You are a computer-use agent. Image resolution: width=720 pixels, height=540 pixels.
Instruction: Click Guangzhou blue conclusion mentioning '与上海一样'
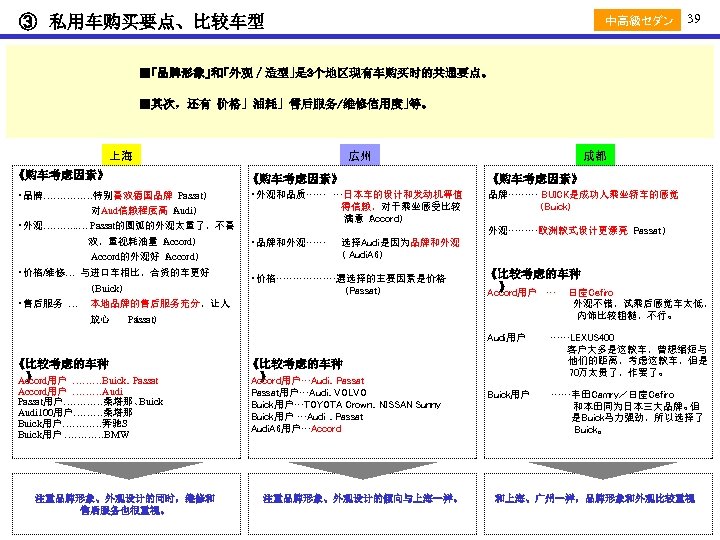360,498
